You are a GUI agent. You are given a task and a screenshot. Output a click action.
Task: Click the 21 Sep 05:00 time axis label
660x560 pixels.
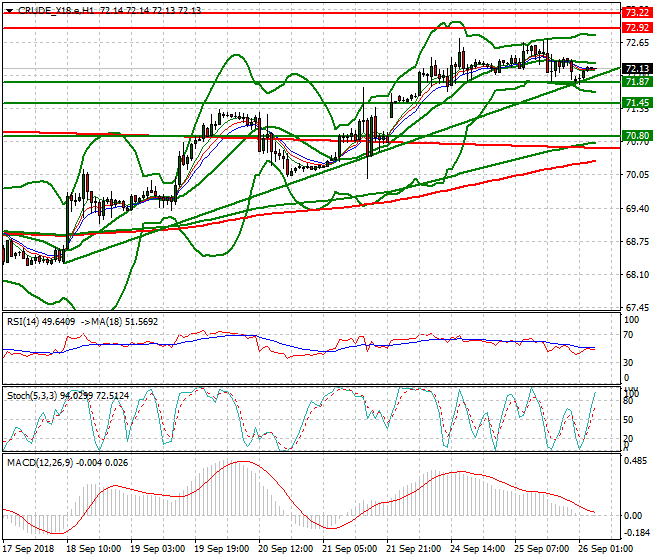click(x=350, y=549)
